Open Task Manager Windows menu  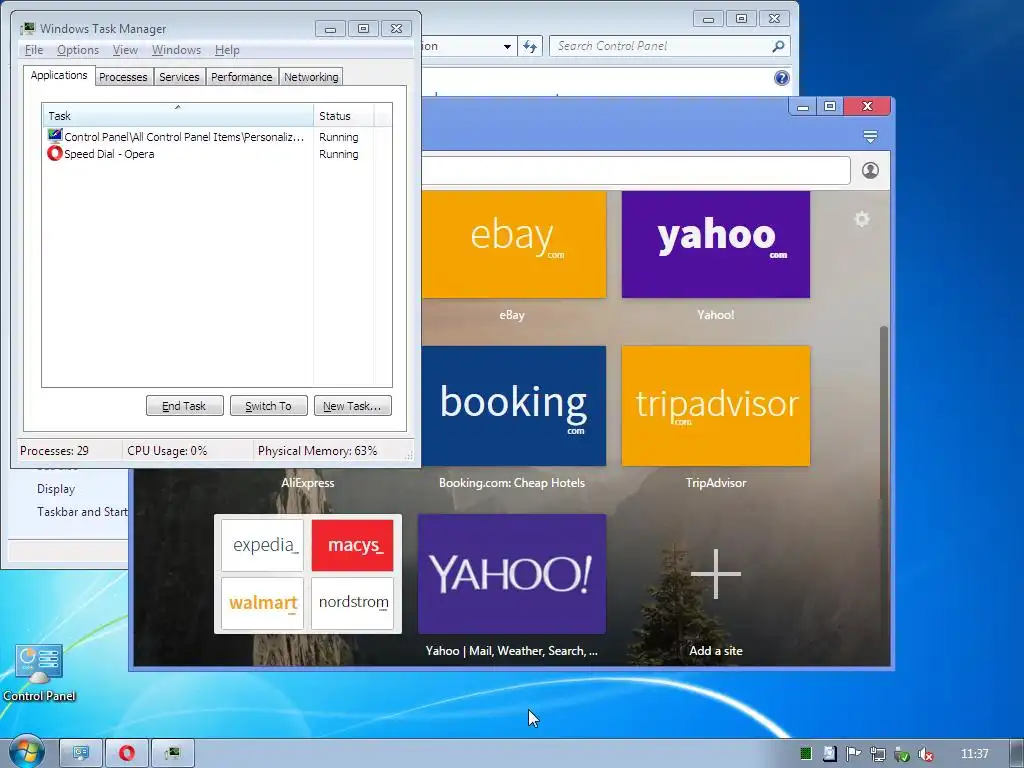(x=176, y=50)
